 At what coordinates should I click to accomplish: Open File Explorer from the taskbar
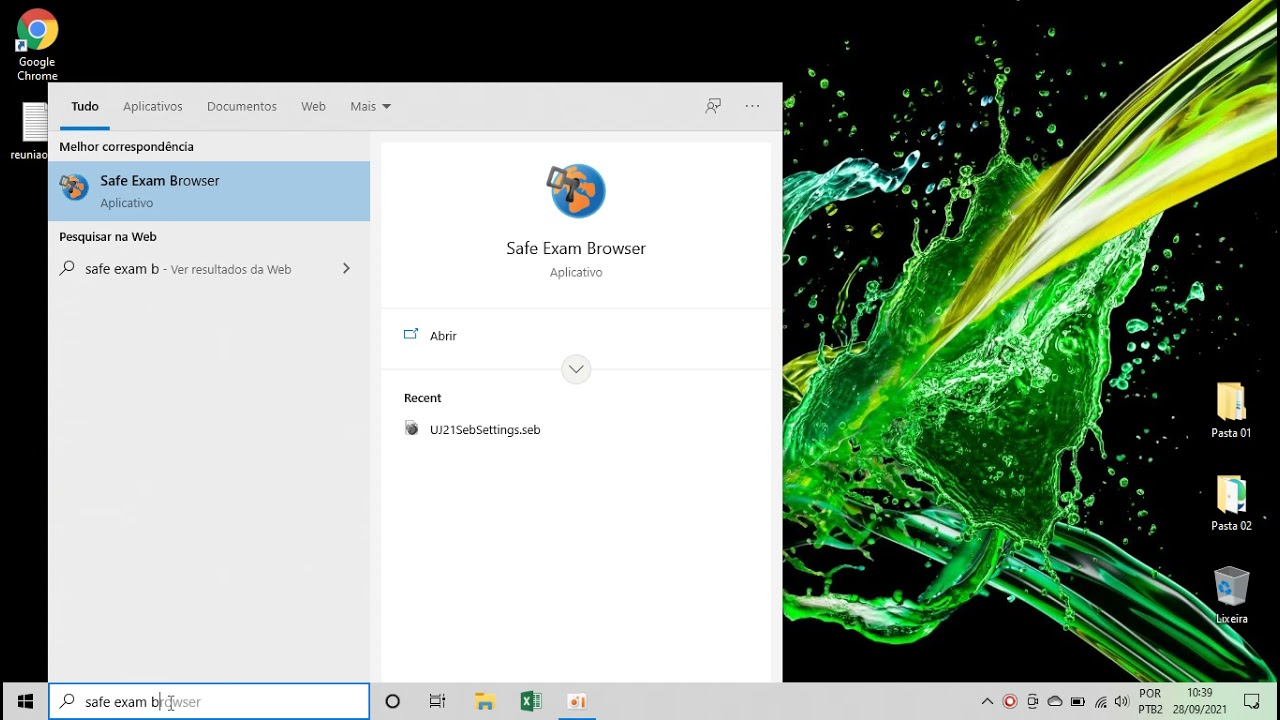[485, 701]
